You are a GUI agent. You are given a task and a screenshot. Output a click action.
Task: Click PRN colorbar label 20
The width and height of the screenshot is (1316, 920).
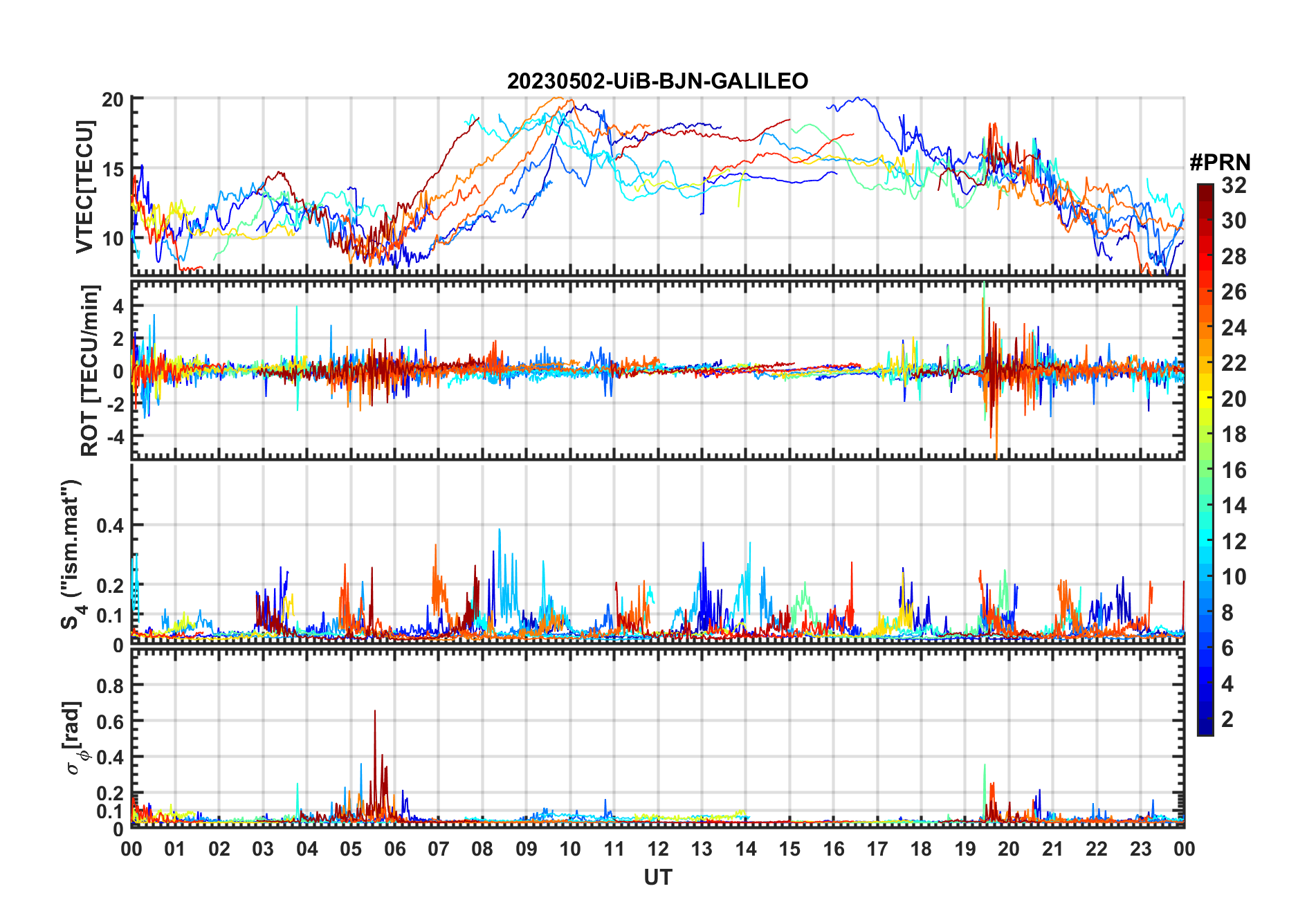point(1234,399)
